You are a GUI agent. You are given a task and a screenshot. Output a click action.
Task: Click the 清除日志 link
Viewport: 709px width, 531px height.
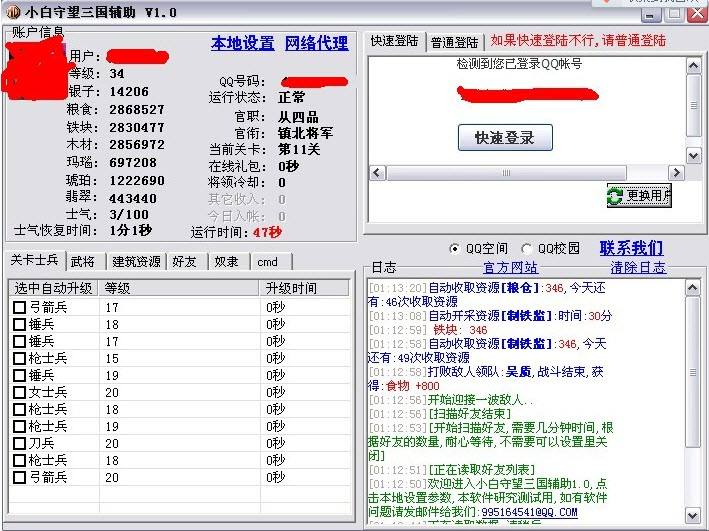tap(638, 268)
